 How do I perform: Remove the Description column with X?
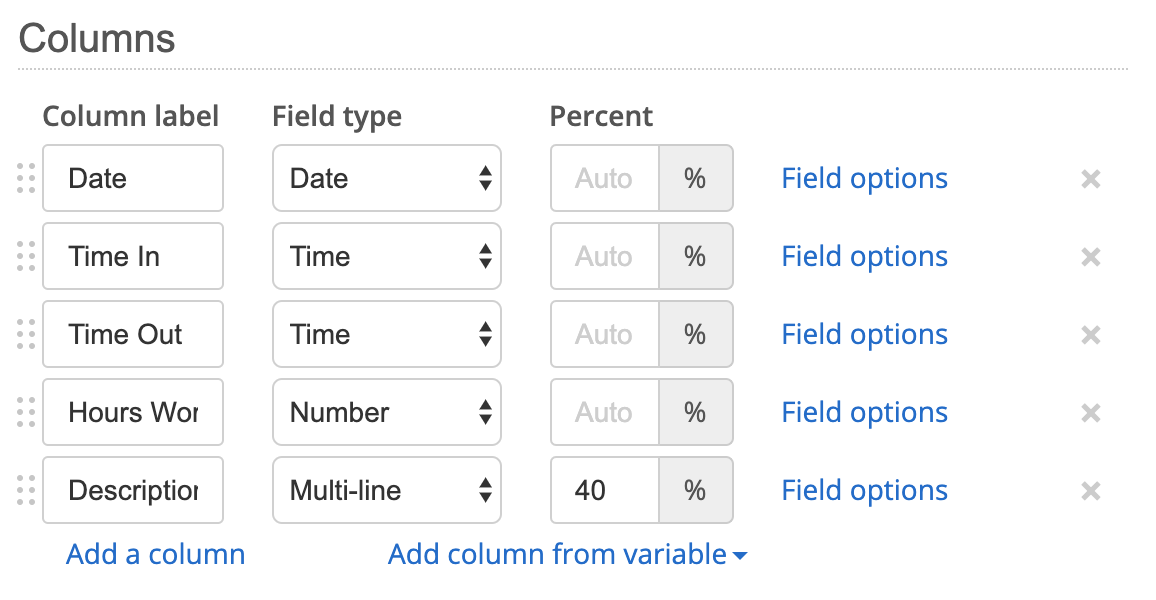pyautogui.click(x=1091, y=491)
